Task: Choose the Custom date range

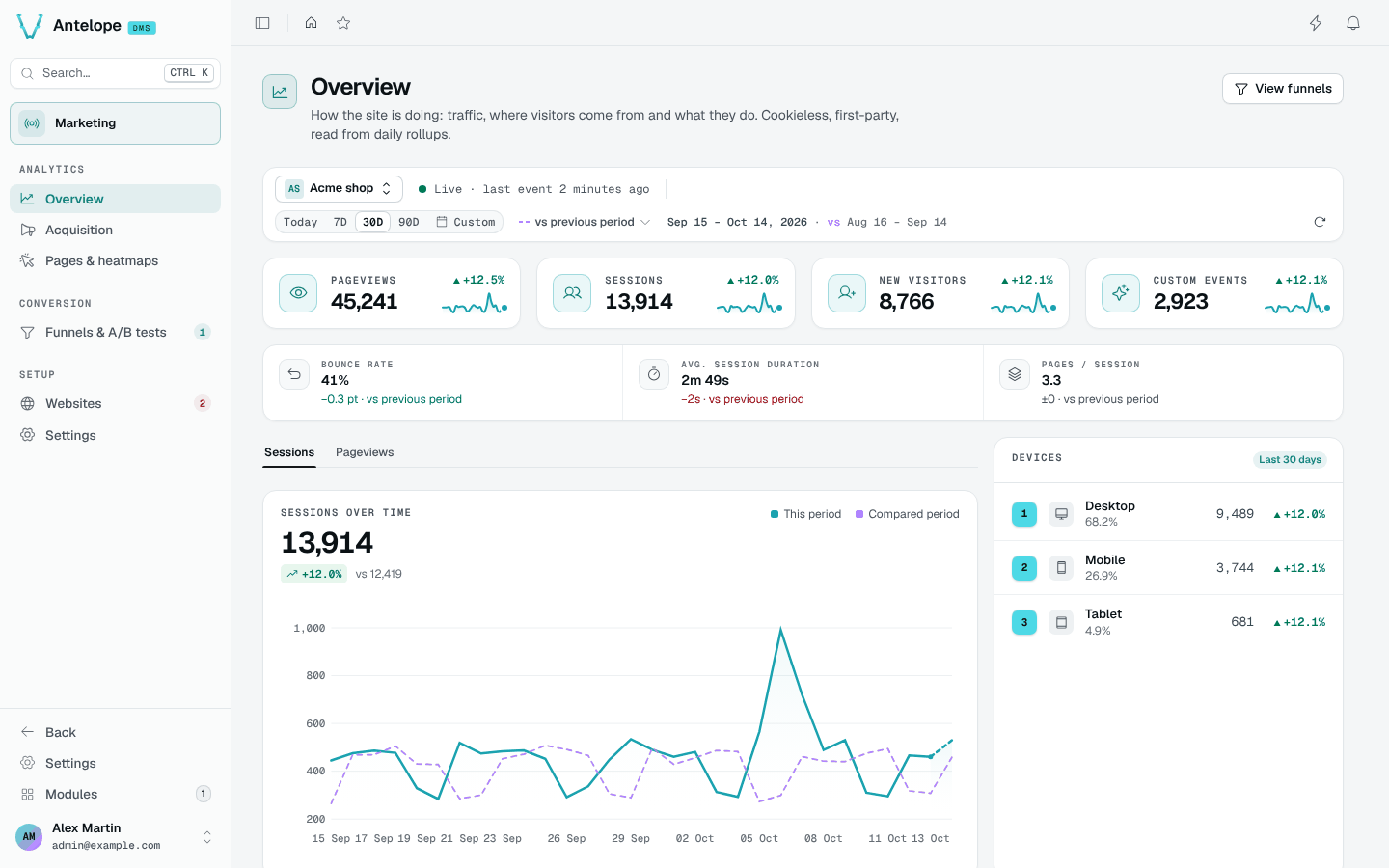Action: pos(466,222)
